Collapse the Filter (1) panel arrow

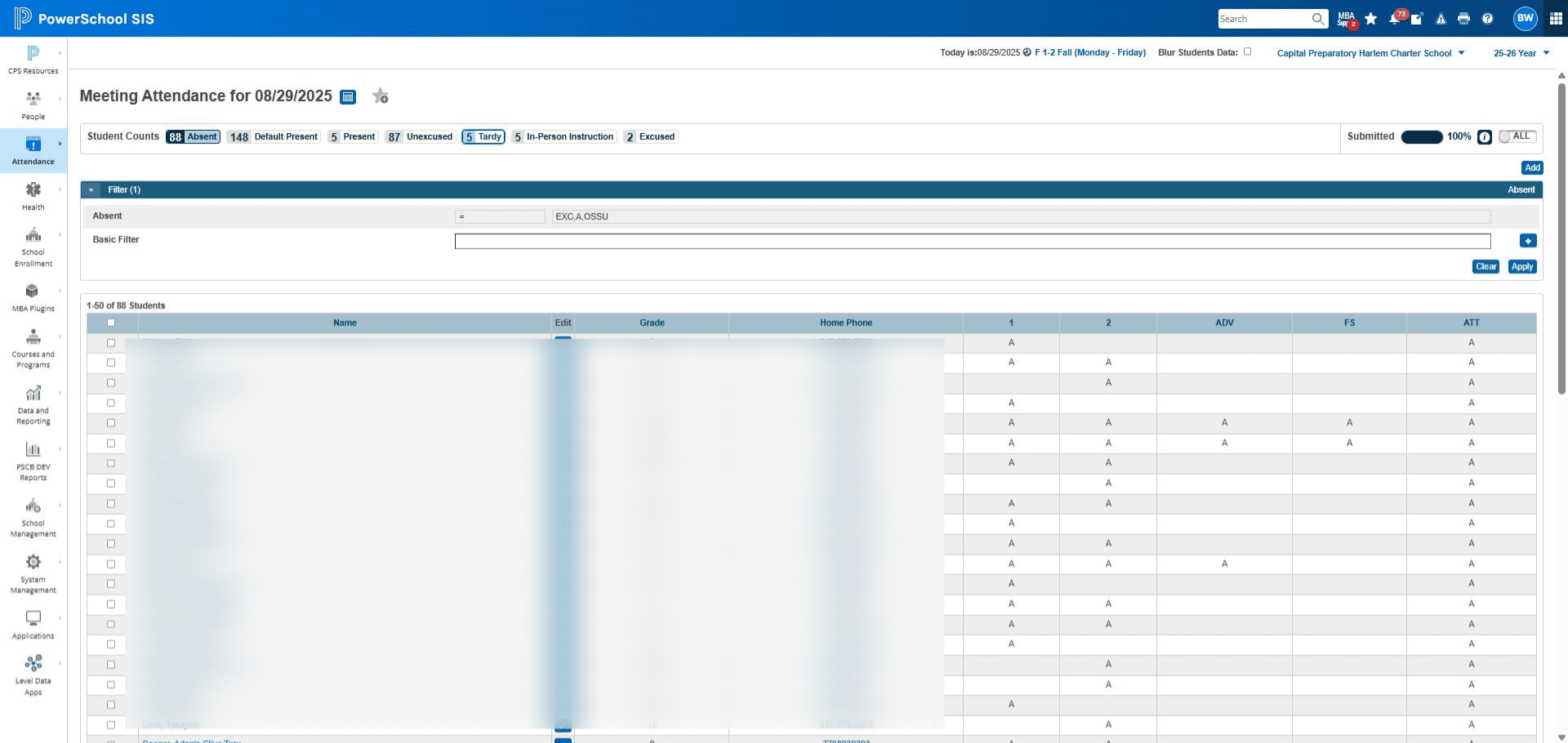point(91,190)
